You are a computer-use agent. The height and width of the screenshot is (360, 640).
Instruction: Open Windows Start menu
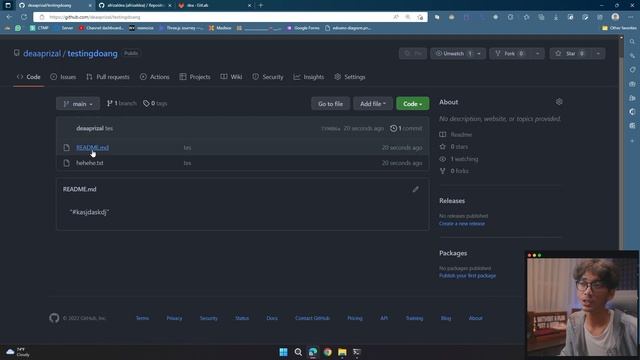pyautogui.click(x=283, y=352)
